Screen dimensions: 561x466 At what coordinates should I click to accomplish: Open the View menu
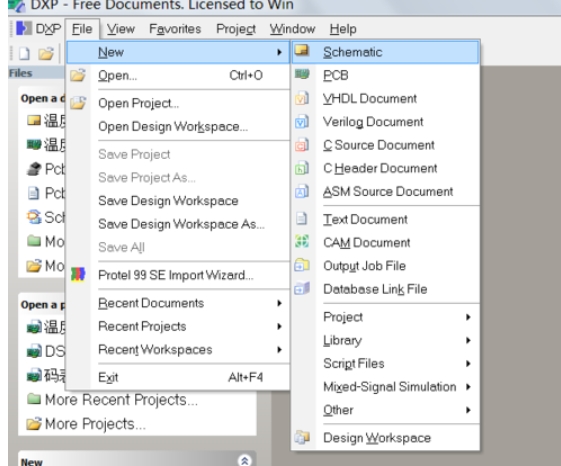click(x=121, y=29)
